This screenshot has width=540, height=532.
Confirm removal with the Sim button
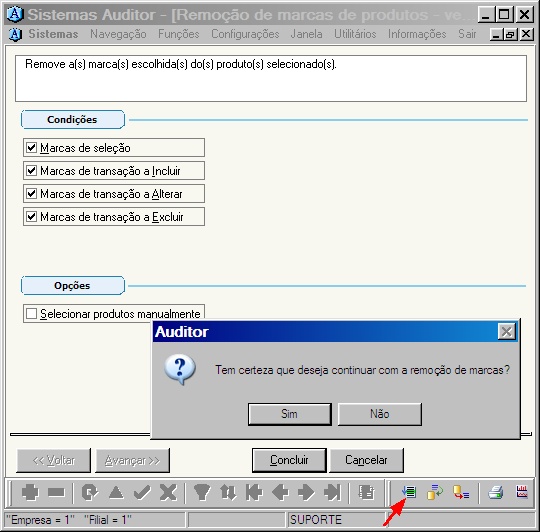[290, 414]
